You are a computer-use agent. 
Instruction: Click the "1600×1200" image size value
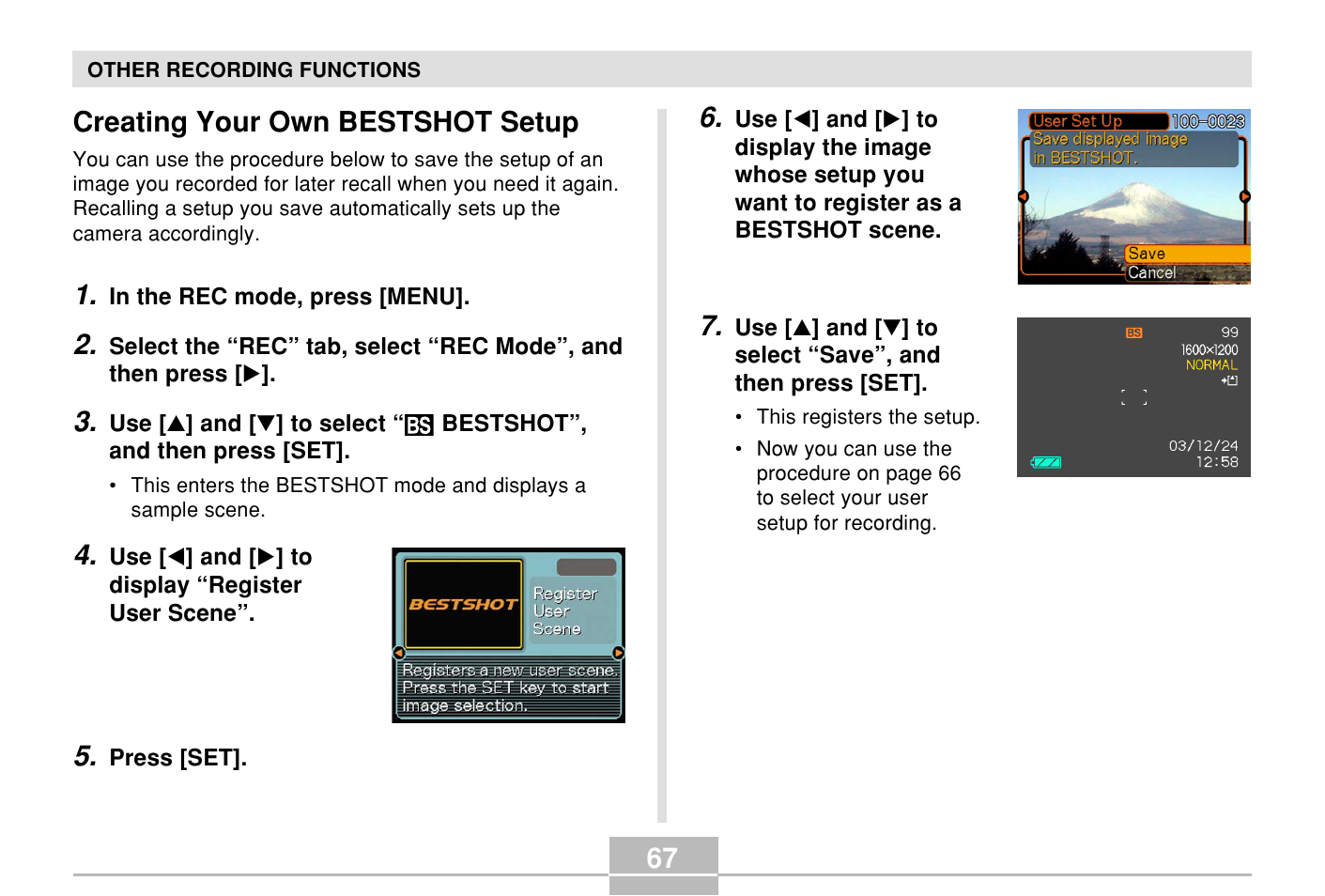pos(1209,349)
